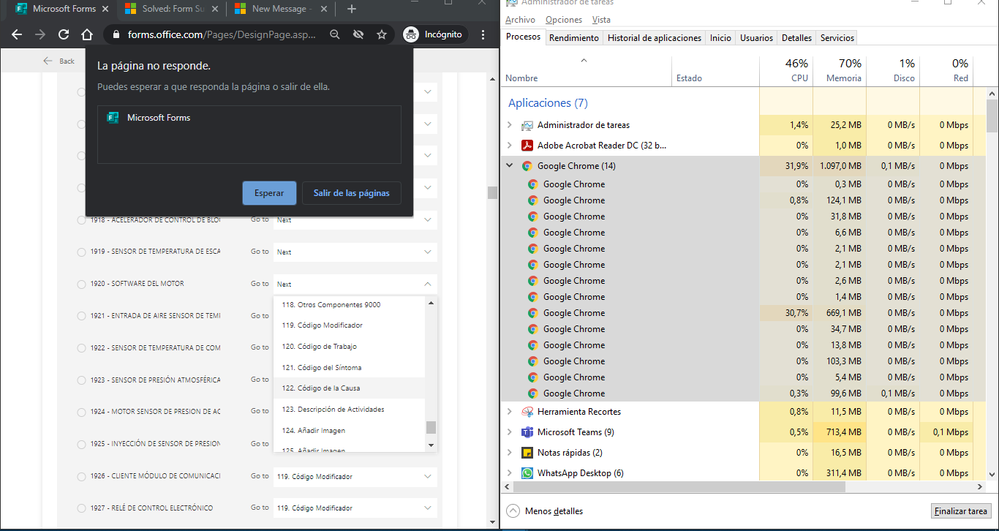
Task: Select radio button for 1923 - SENSOR DE PRESIÓN
Action: [x=81, y=380]
